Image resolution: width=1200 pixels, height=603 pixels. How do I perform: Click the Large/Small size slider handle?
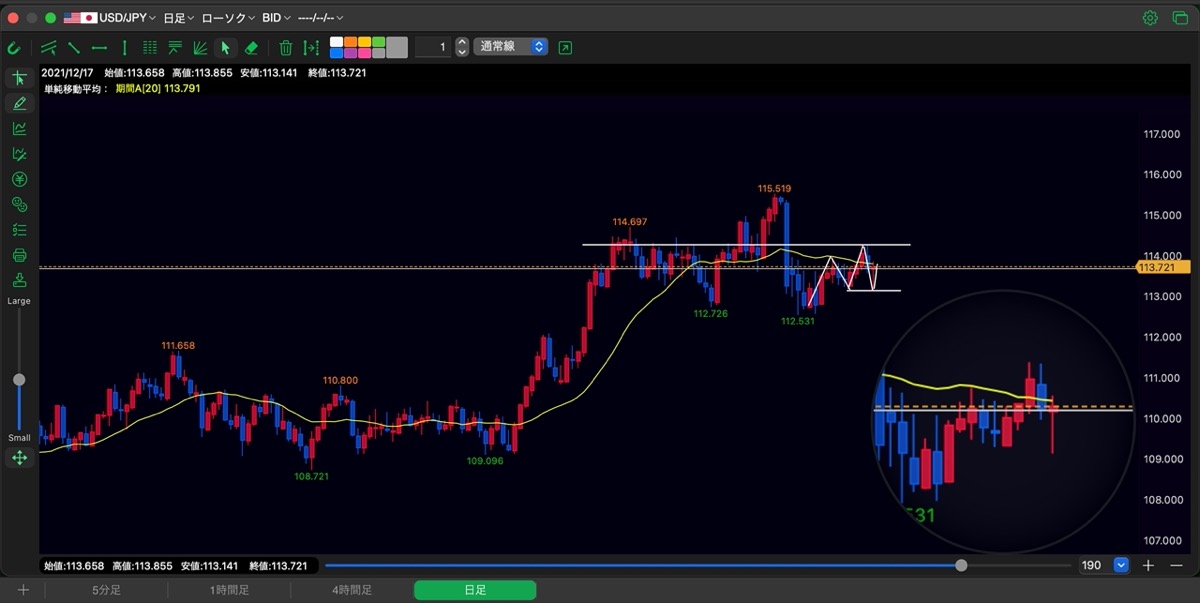click(19, 380)
